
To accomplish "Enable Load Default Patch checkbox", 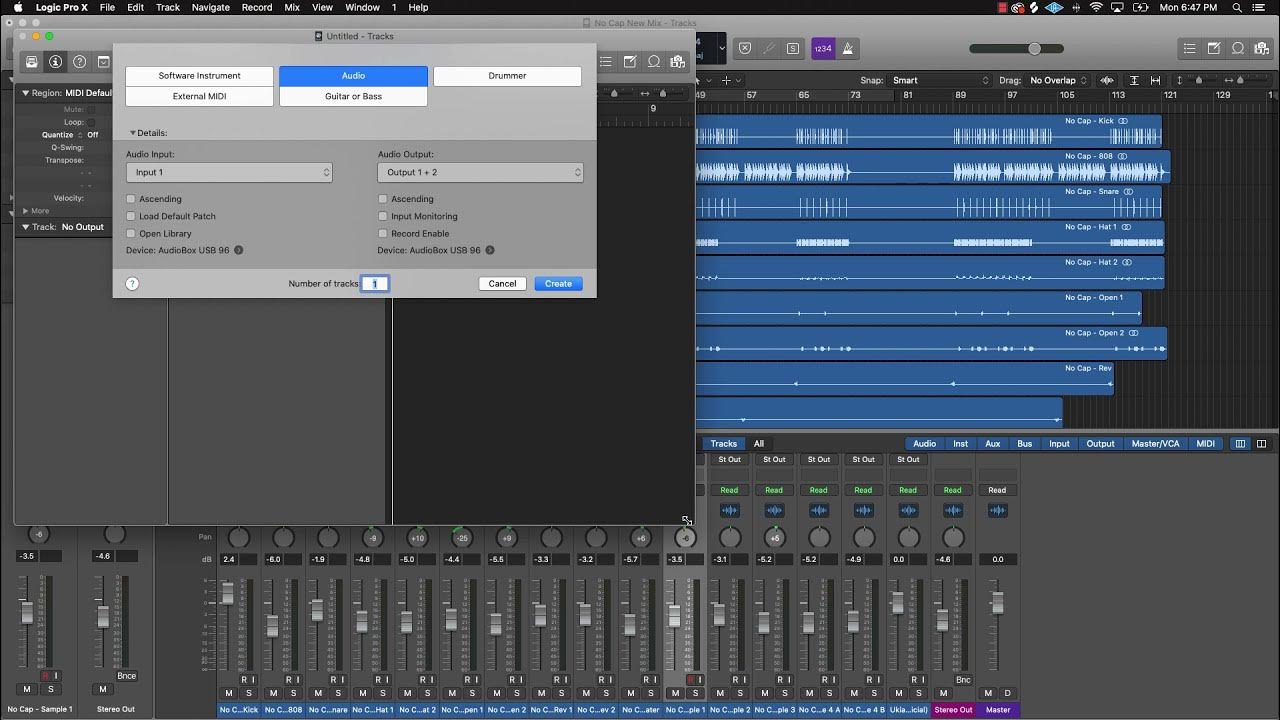I will tap(130, 216).
